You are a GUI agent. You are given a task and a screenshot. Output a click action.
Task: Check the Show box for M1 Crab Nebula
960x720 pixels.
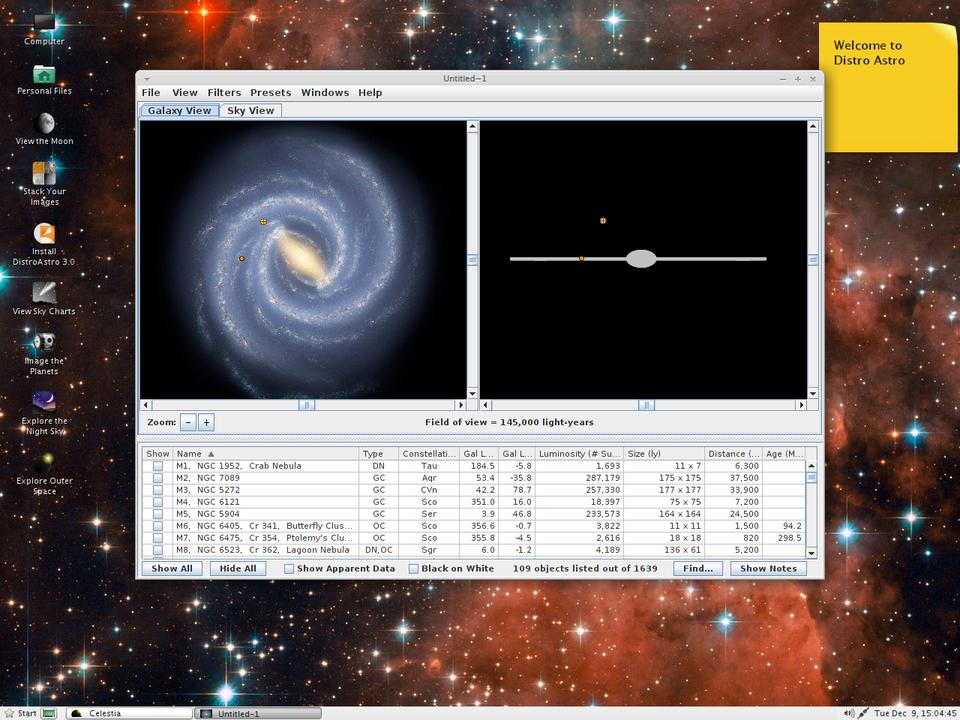point(158,466)
